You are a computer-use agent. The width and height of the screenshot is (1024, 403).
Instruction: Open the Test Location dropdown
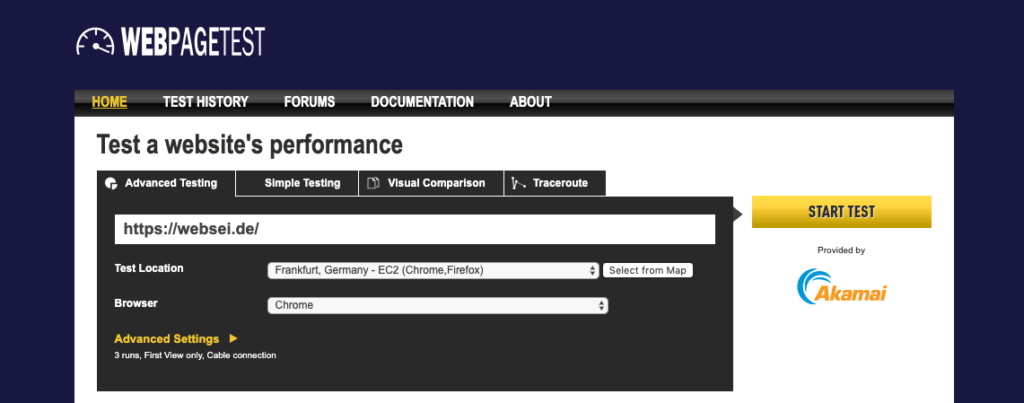point(433,270)
